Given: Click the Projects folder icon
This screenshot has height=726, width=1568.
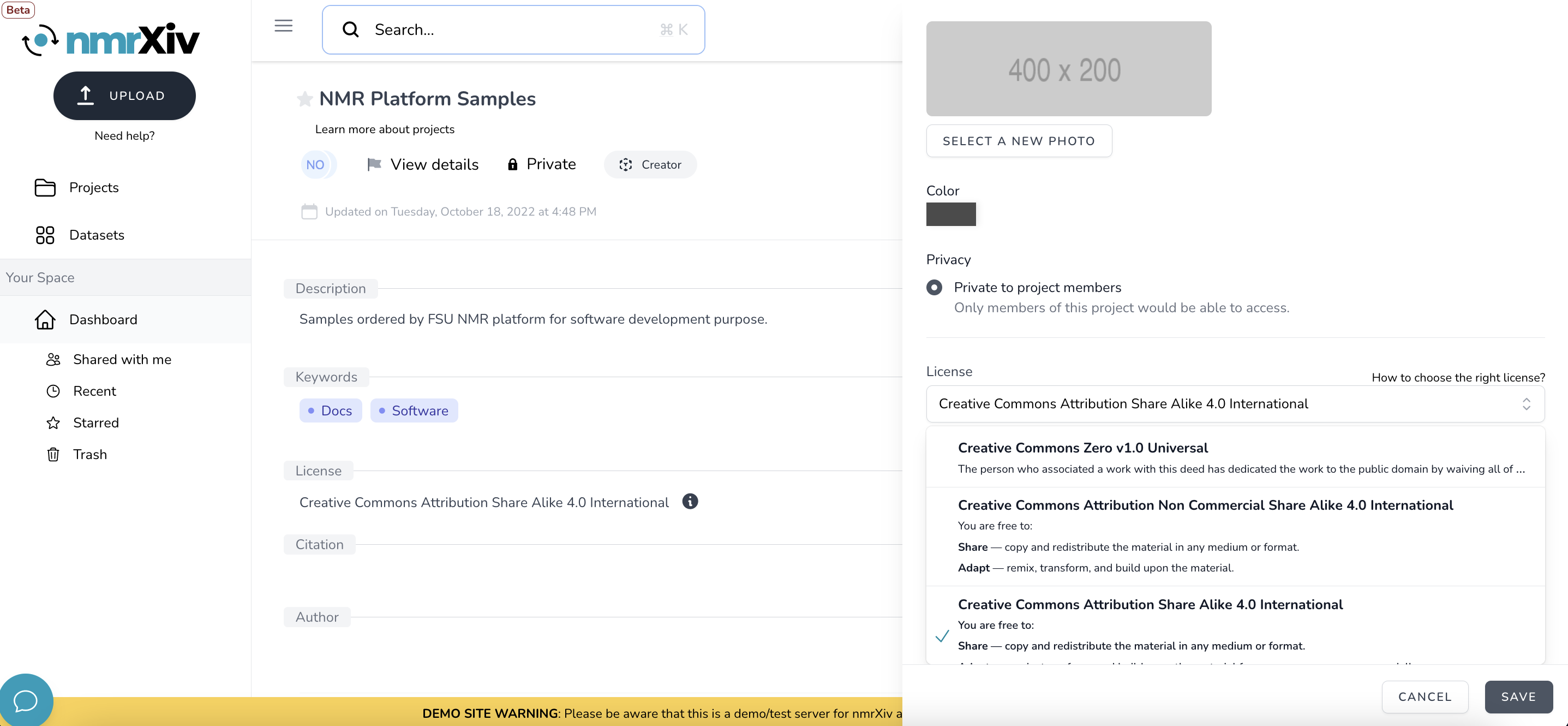Looking at the screenshot, I should pyautogui.click(x=45, y=188).
